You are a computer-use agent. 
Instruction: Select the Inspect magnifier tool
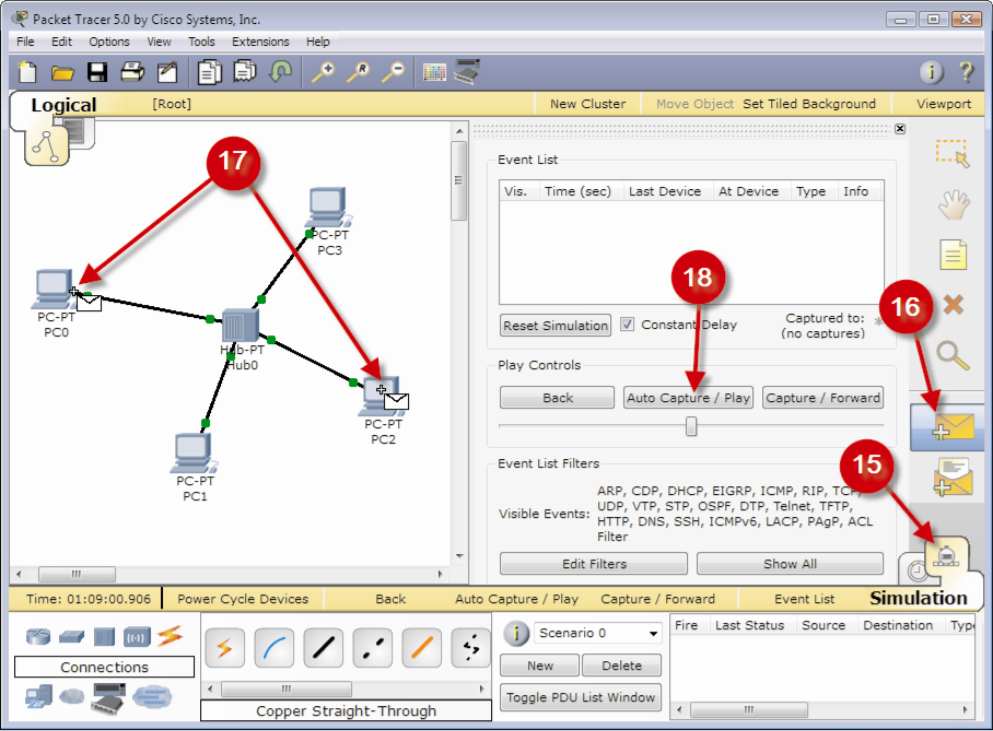click(x=952, y=351)
